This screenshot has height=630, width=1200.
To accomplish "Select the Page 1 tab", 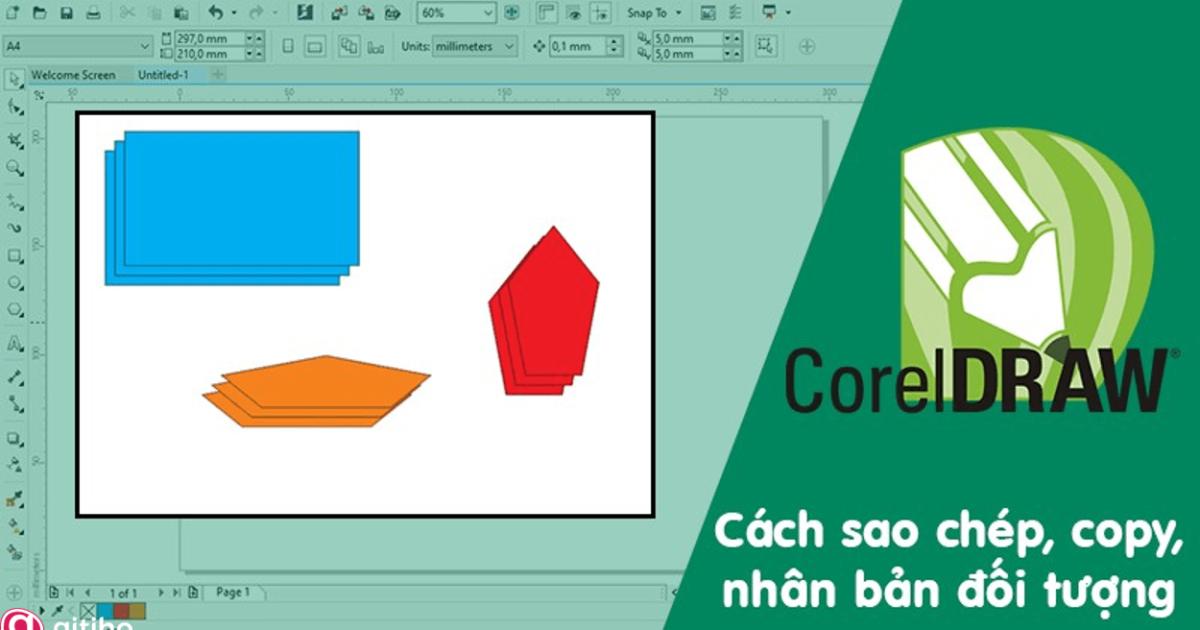I will coord(232,591).
